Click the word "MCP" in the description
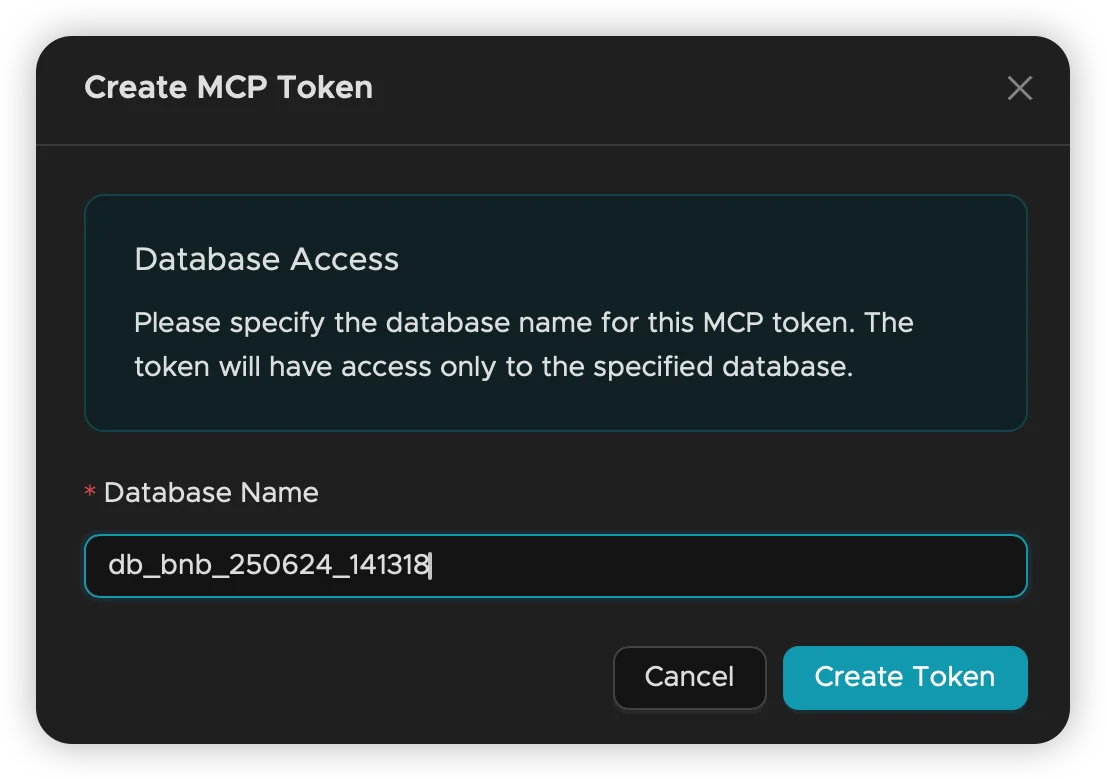 [x=739, y=323]
